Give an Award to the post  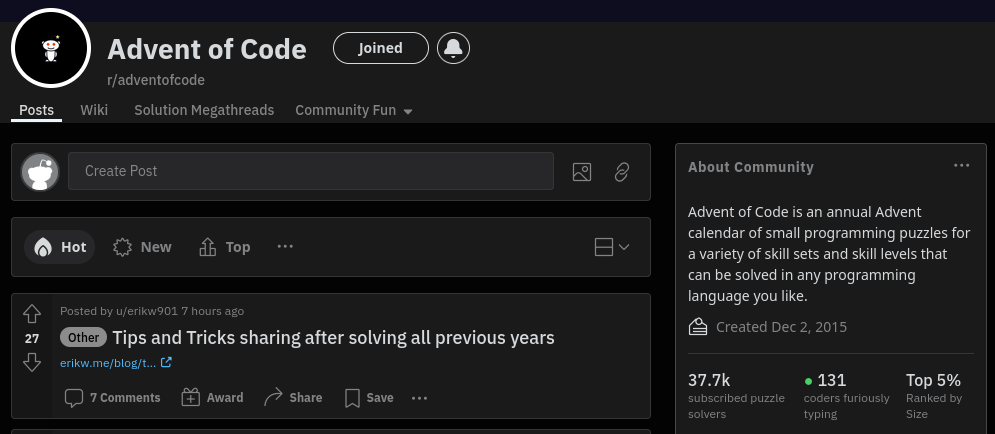212,398
